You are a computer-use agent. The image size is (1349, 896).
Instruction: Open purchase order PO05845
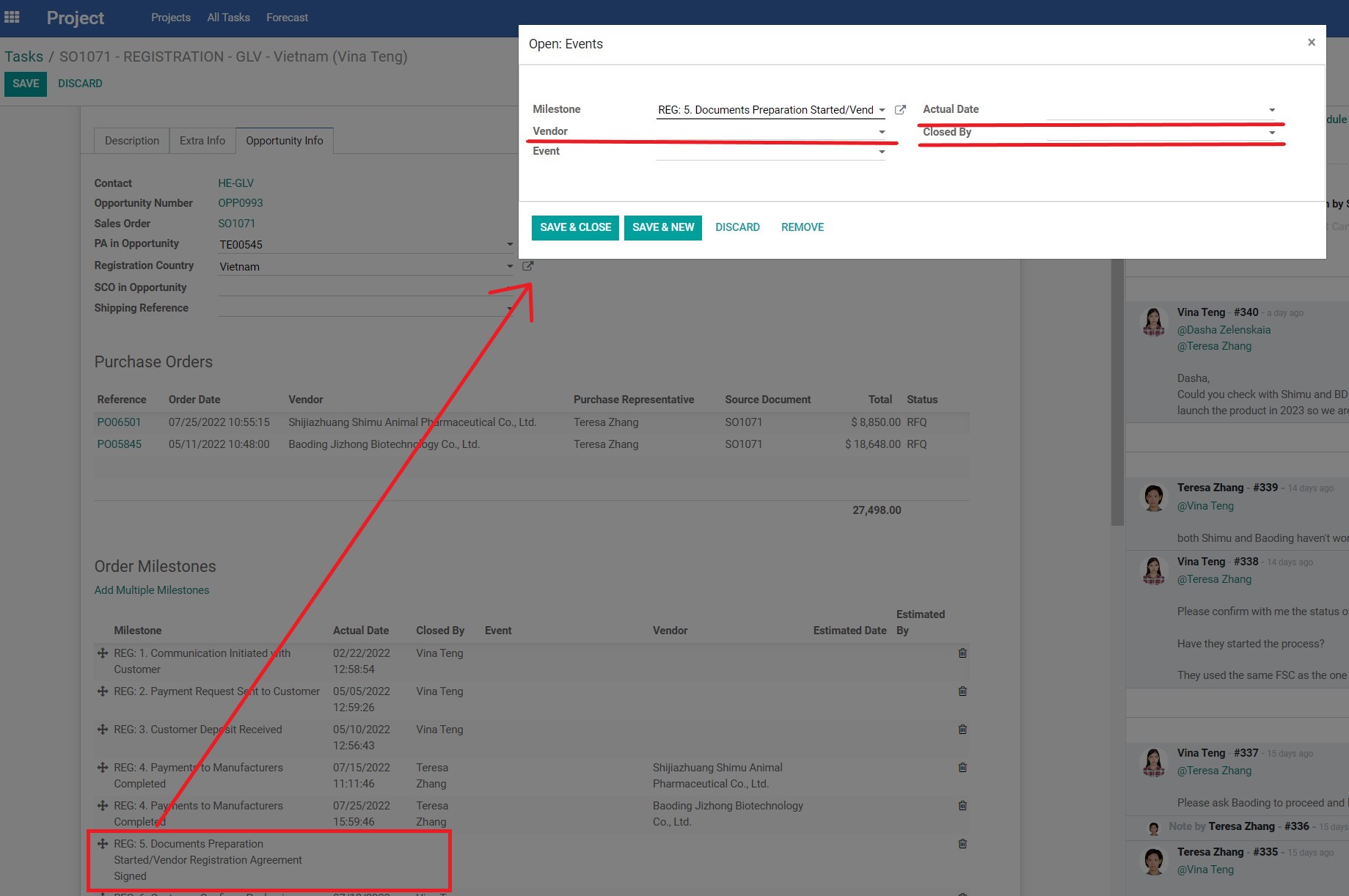[x=119, y=444]
